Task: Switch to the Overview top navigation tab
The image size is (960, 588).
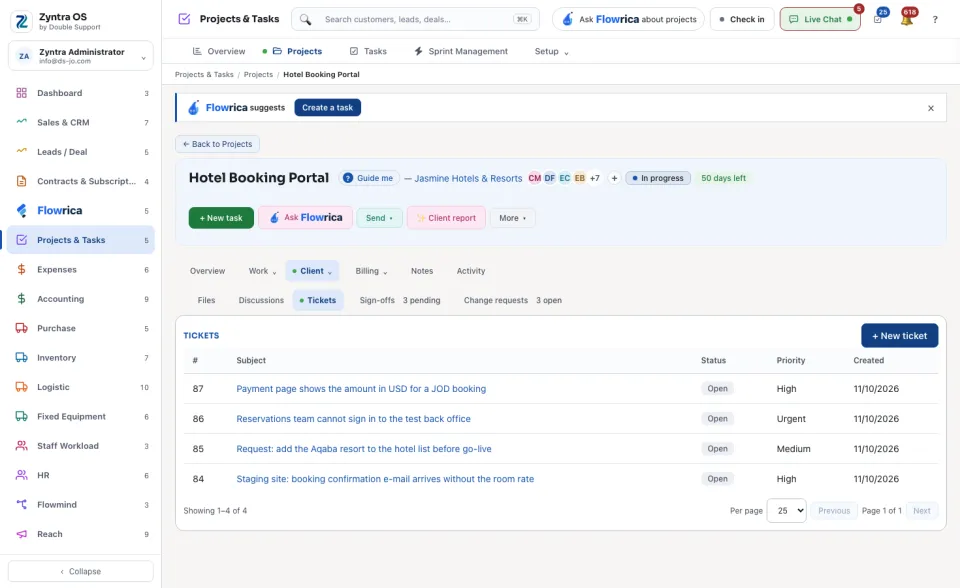Action: pos(219,51)
